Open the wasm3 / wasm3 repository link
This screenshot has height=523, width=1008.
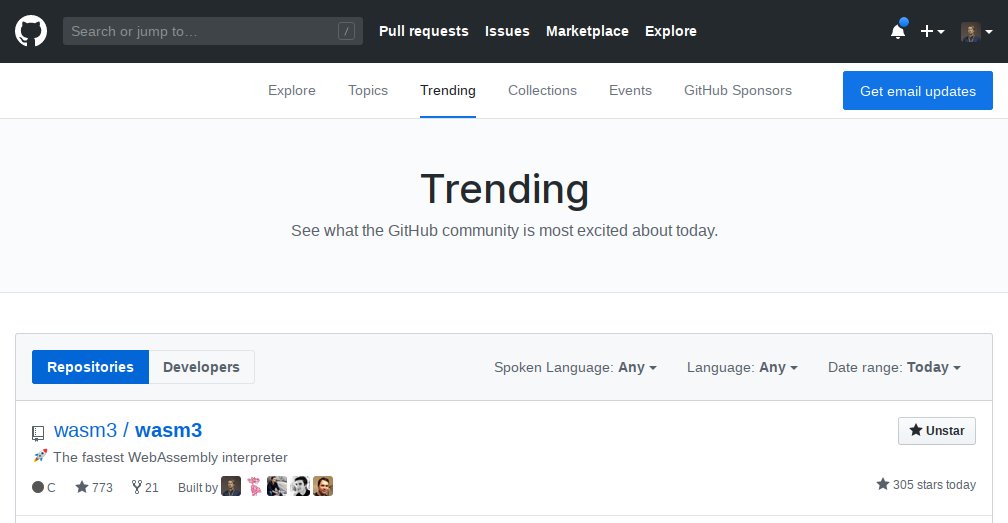[128, 430]
